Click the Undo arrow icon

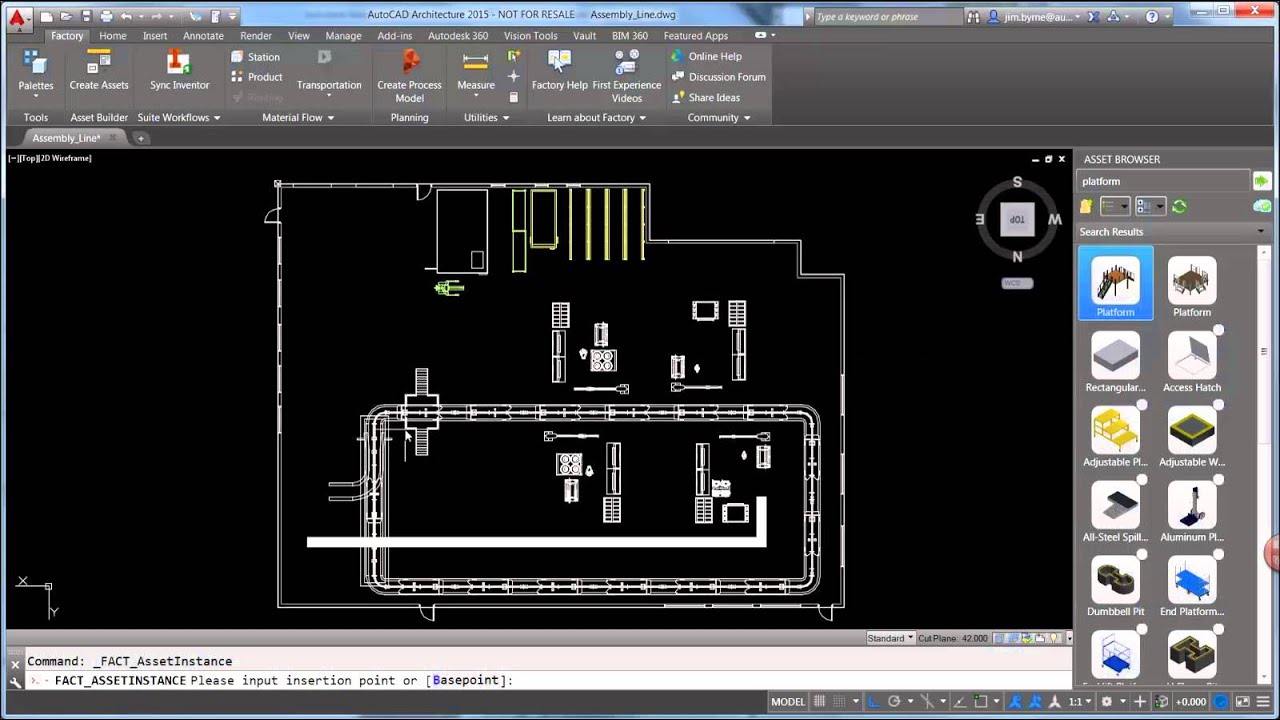(x=126, y=16)
